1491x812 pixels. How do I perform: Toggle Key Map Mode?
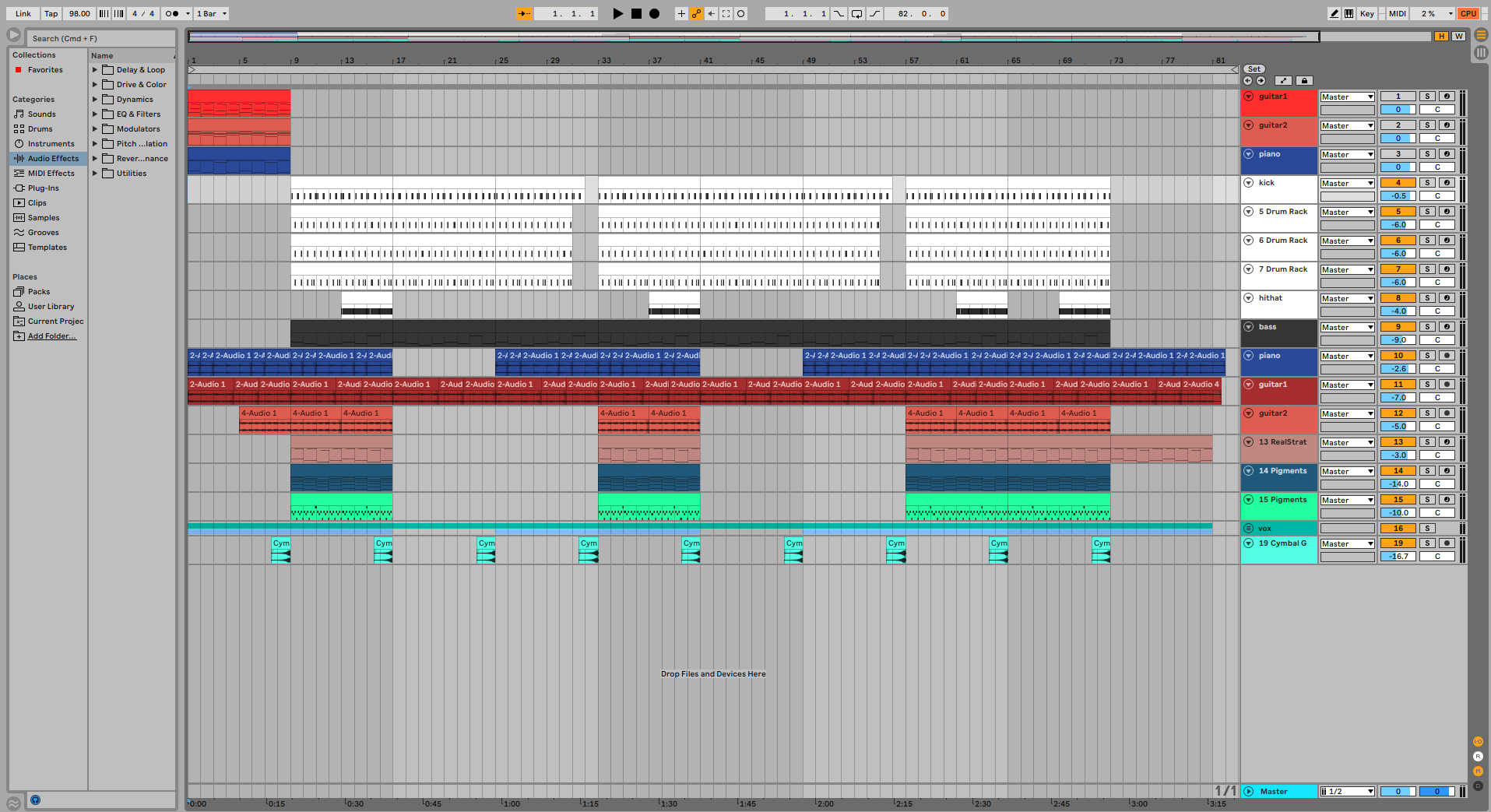1367,13
